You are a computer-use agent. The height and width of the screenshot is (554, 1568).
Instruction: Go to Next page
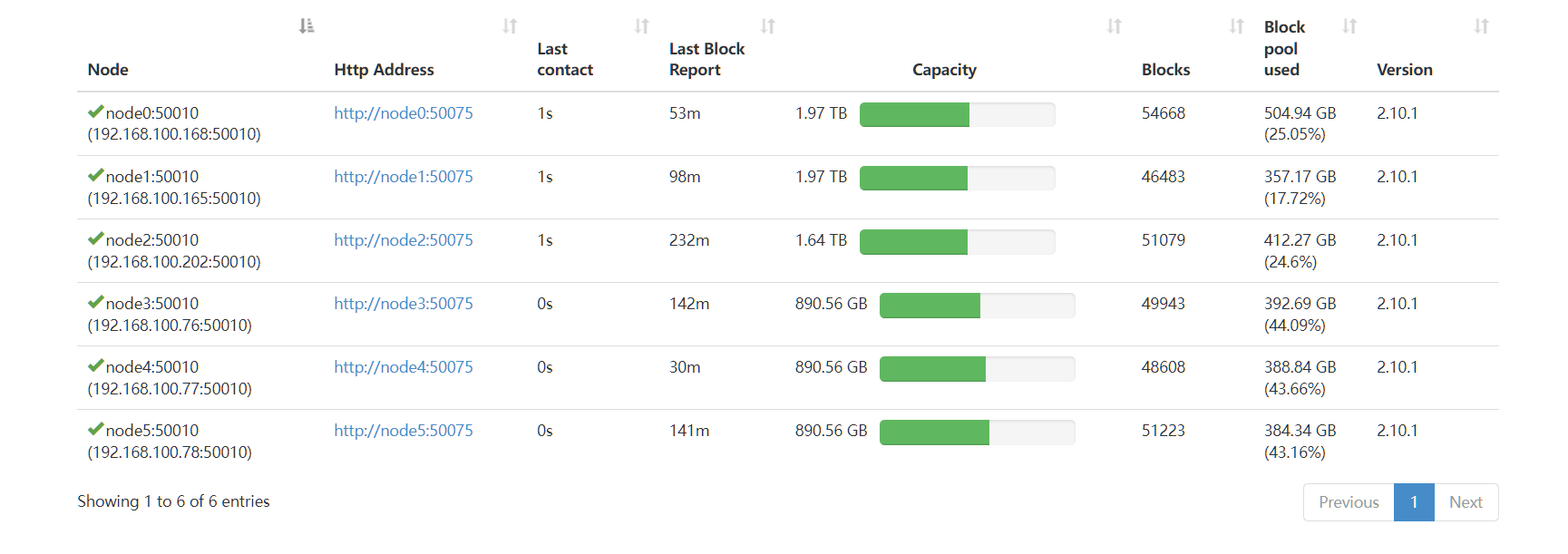click(x=1466, y=502)
